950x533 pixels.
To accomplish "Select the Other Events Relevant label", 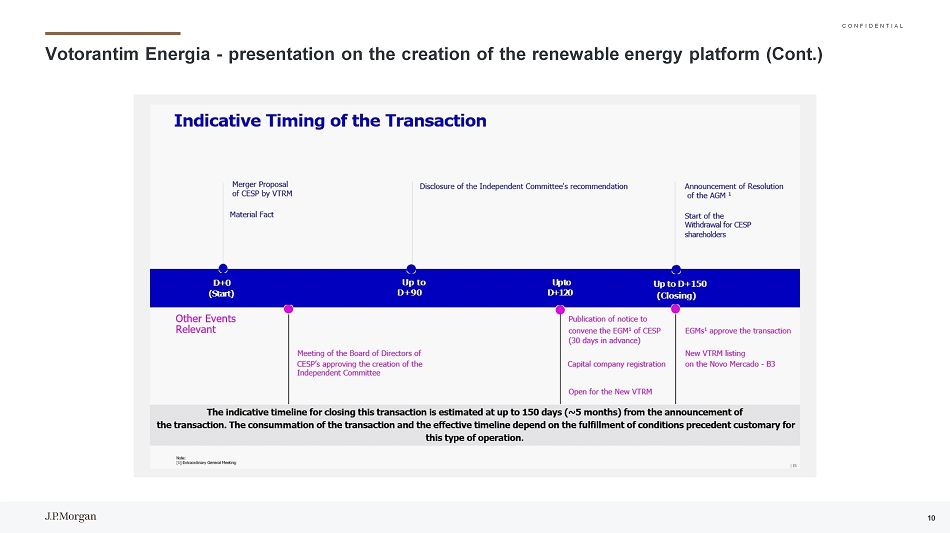I will click(206, 324).
